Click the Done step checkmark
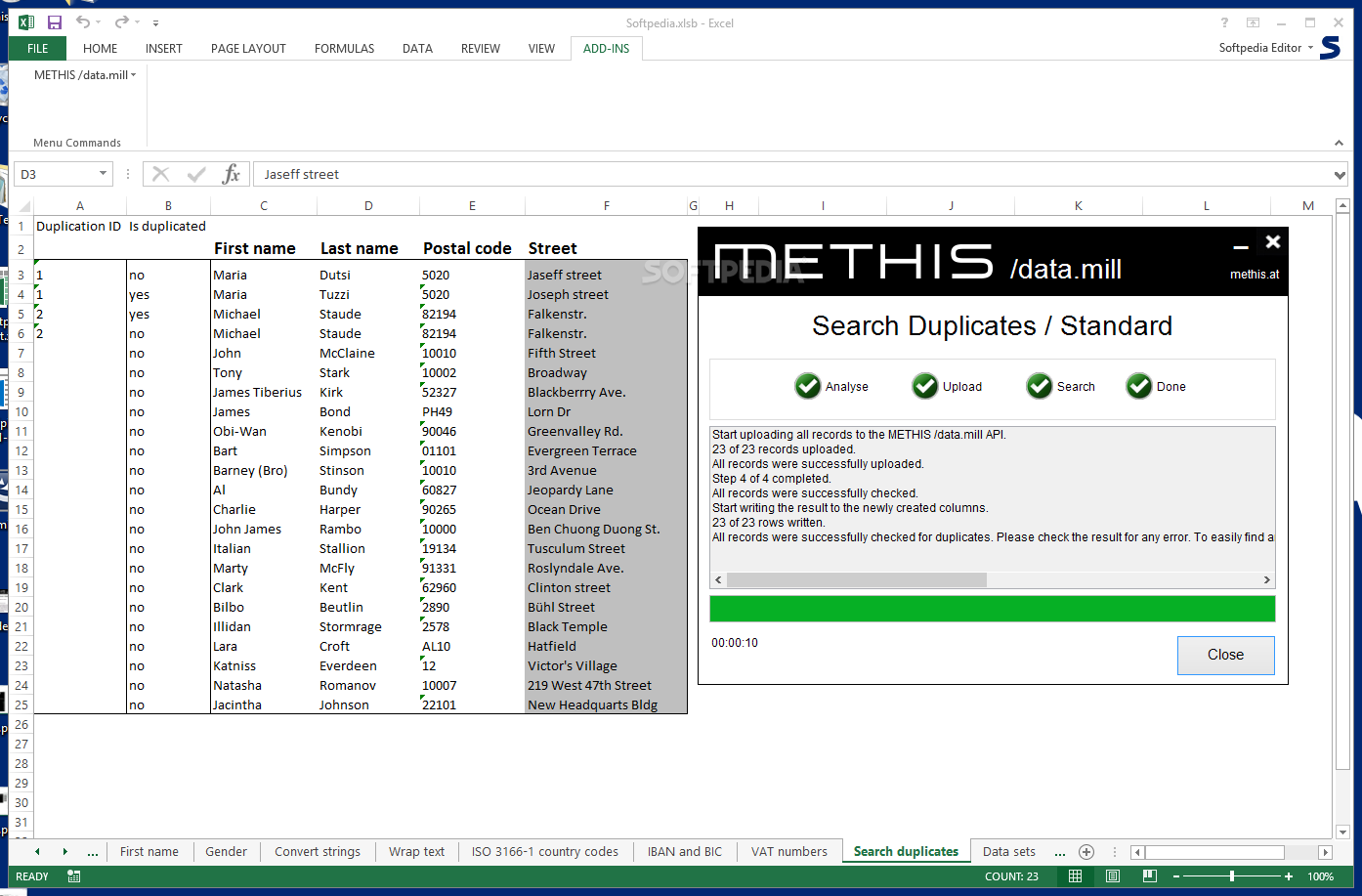 click(x=1139, y=386)
